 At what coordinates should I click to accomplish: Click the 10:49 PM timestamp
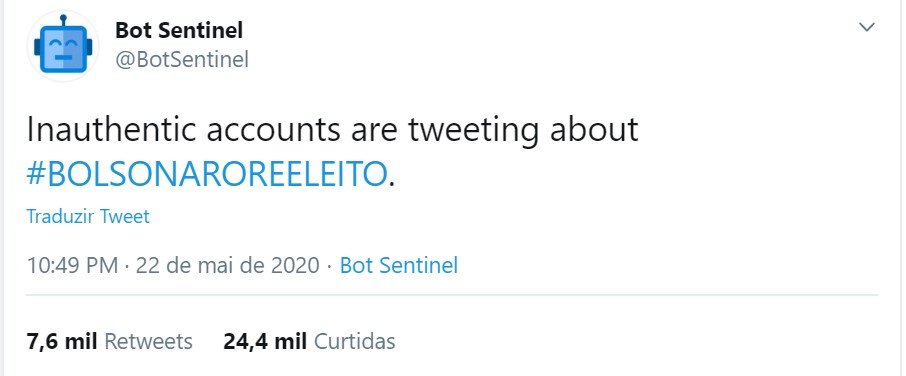[x=72, y=265]
